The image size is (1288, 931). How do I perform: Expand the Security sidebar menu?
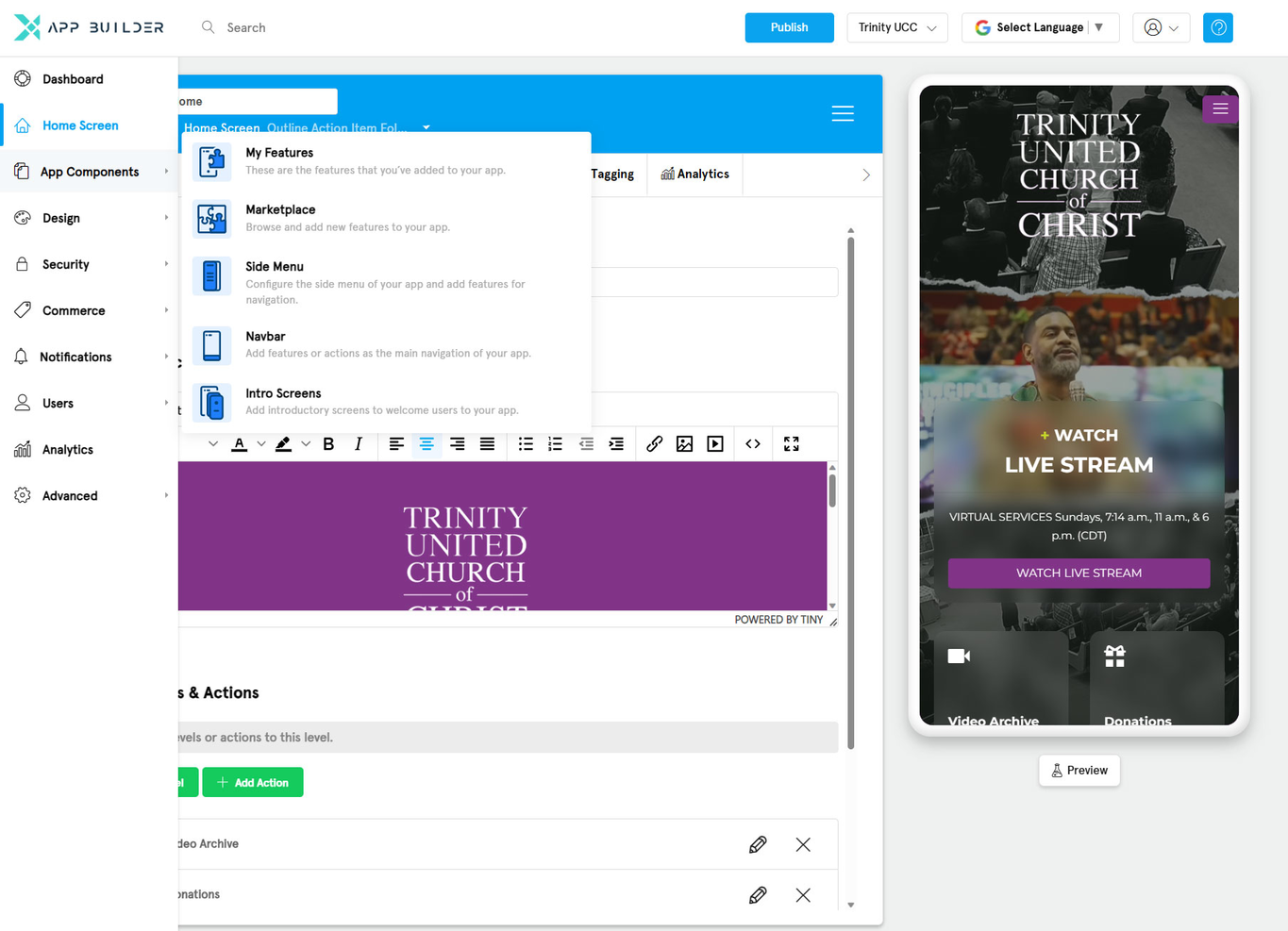pyautogui.click(x=89, y=264)
